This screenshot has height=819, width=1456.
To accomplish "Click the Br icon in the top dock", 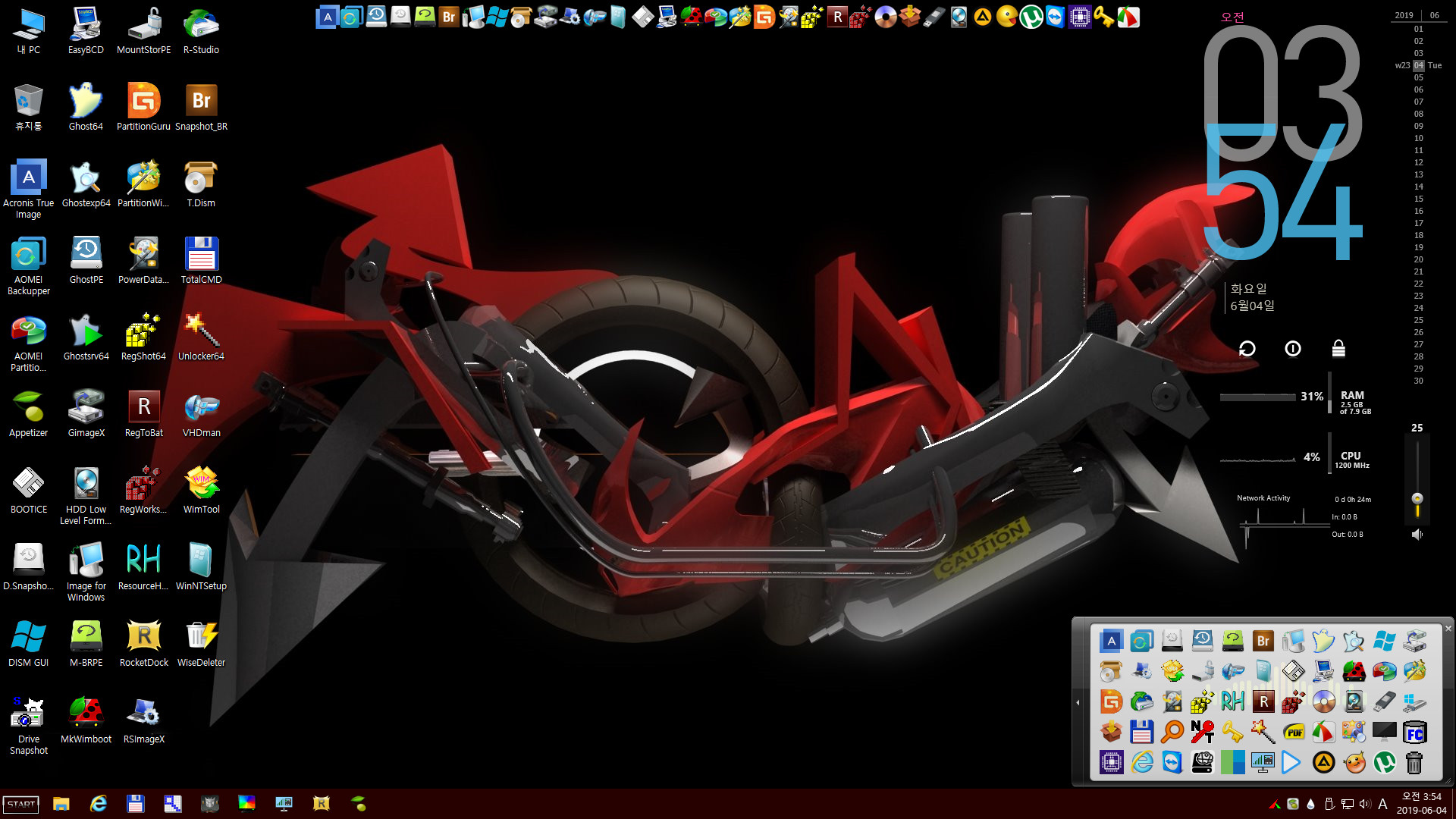I will point(449,17).
